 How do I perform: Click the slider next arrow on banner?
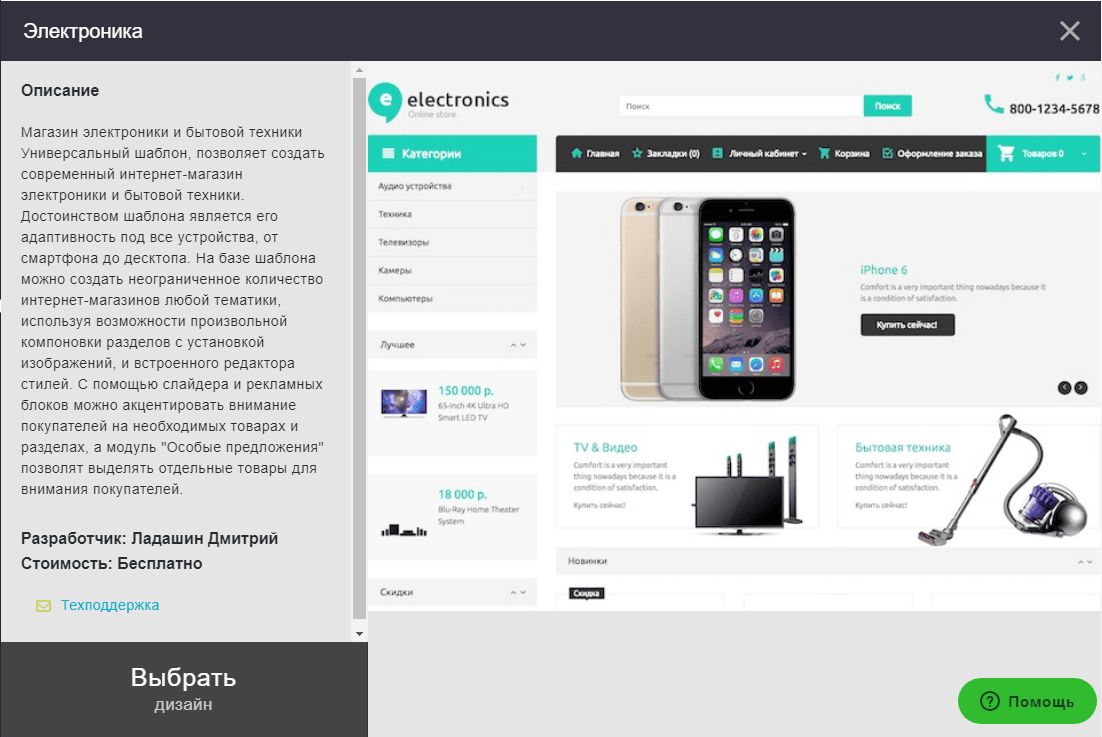point(1081,388)
